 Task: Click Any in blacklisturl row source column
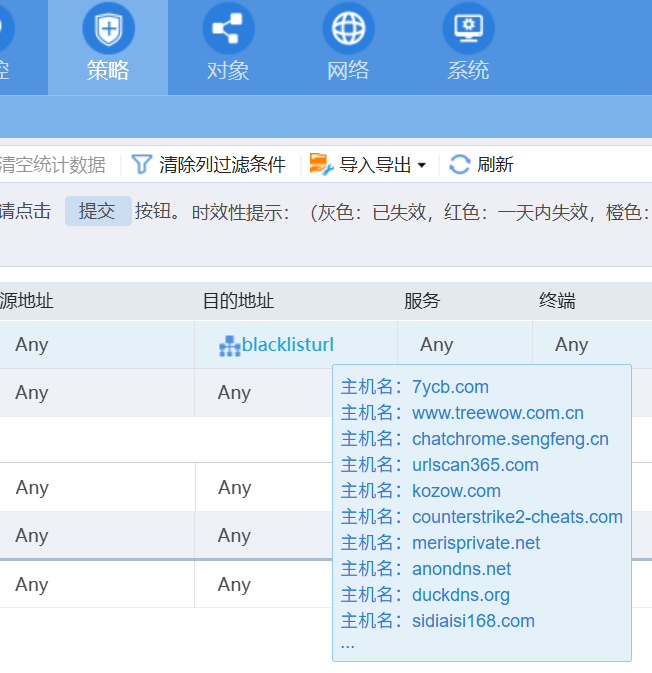point(32,346)
